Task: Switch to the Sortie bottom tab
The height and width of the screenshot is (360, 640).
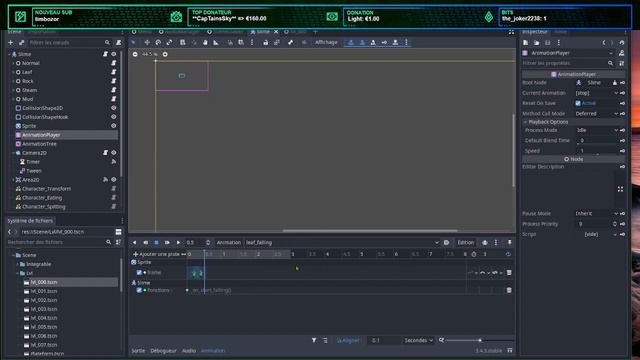Action: pyautogui.click(x=138, y=351)
